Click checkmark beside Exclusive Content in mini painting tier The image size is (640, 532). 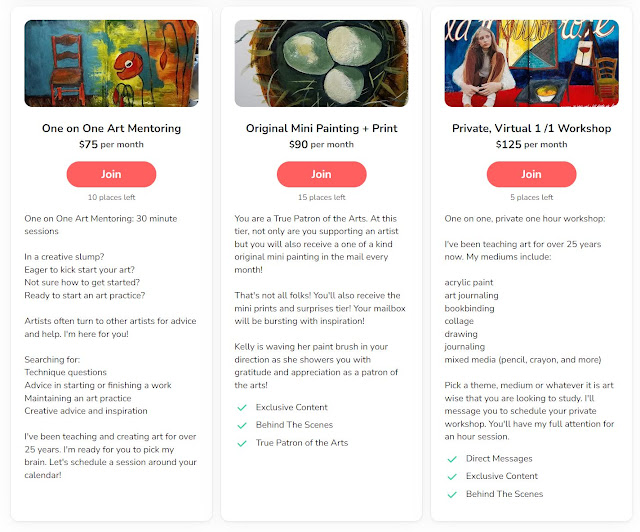click(x=241, y=407)
